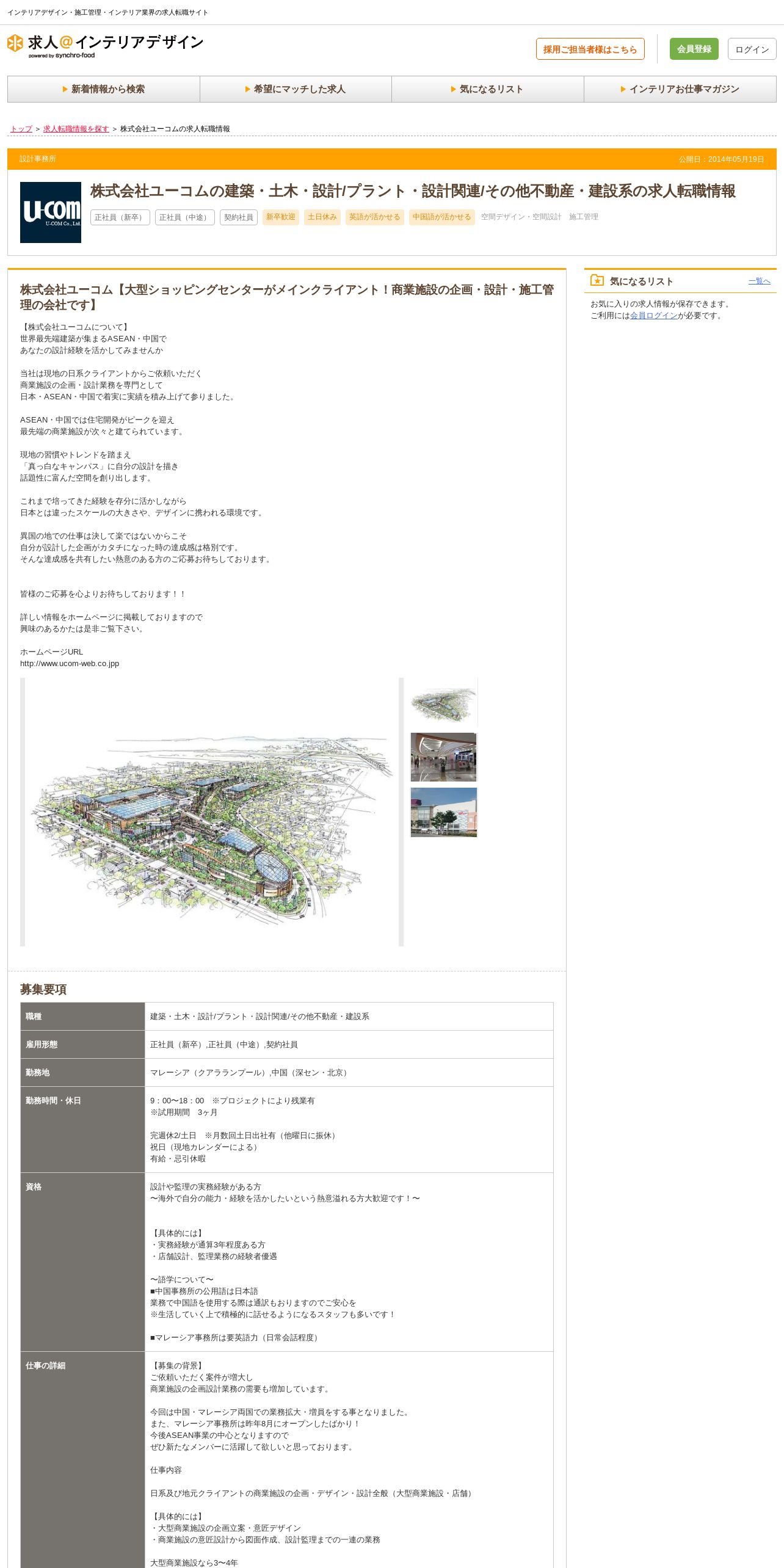Select the 新卒歓迎 orange tag
784x1568 pixels.
(281, 217)
